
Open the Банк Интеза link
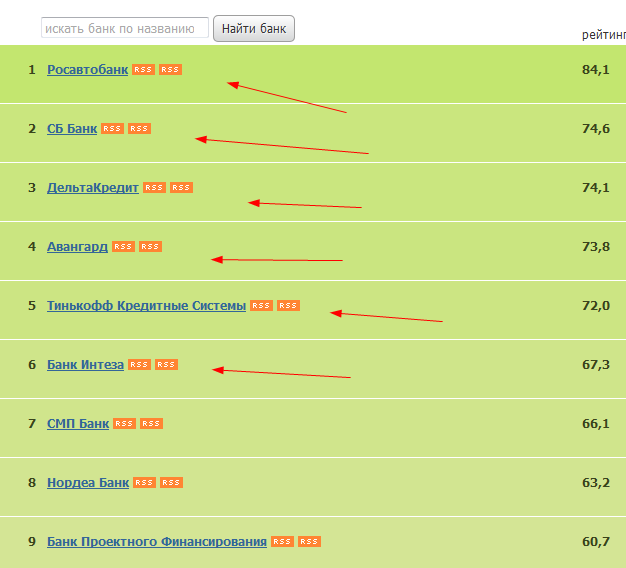[85, 365]
